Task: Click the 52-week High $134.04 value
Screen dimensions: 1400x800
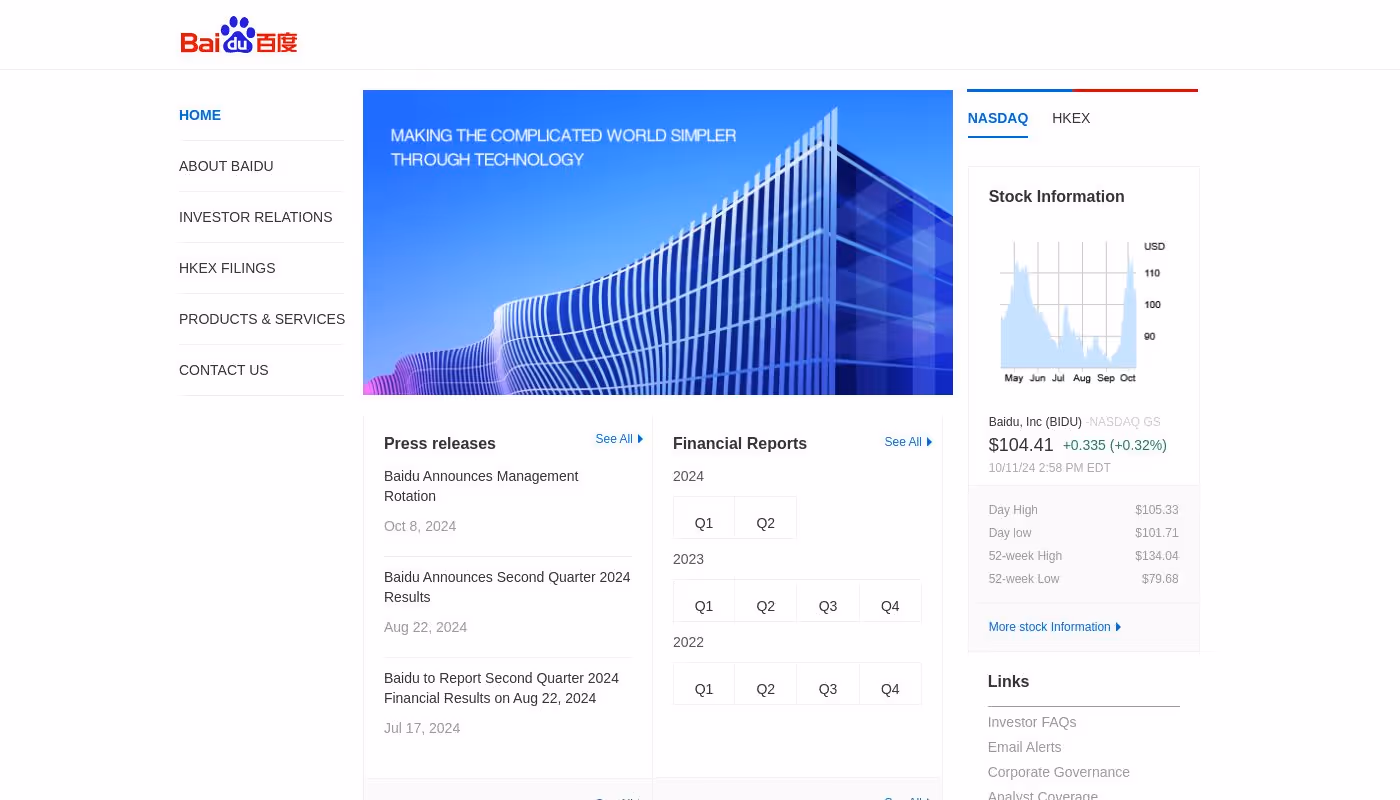Action: (x=1157, y=556)
